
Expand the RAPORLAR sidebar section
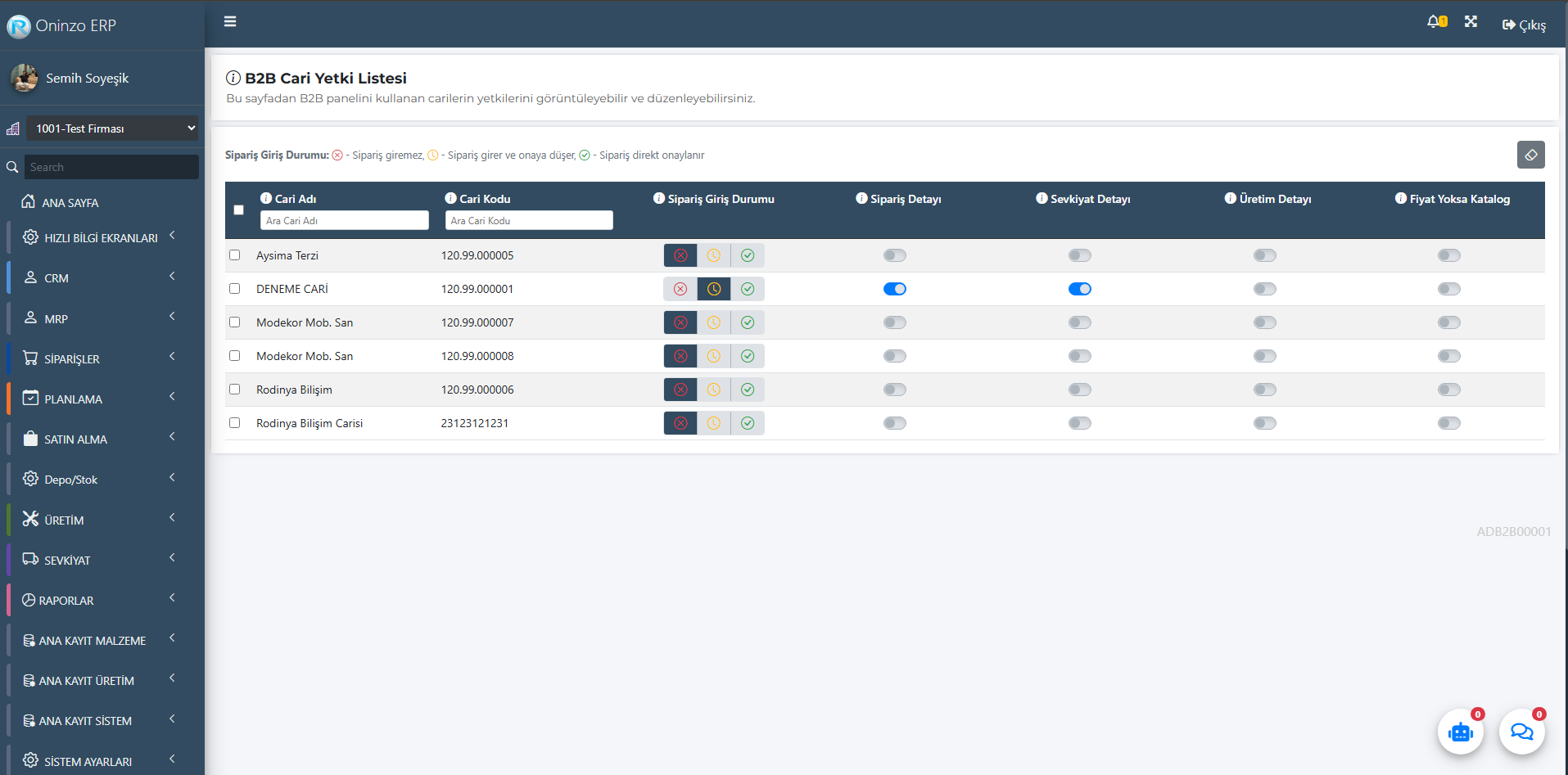pos(98,600)
